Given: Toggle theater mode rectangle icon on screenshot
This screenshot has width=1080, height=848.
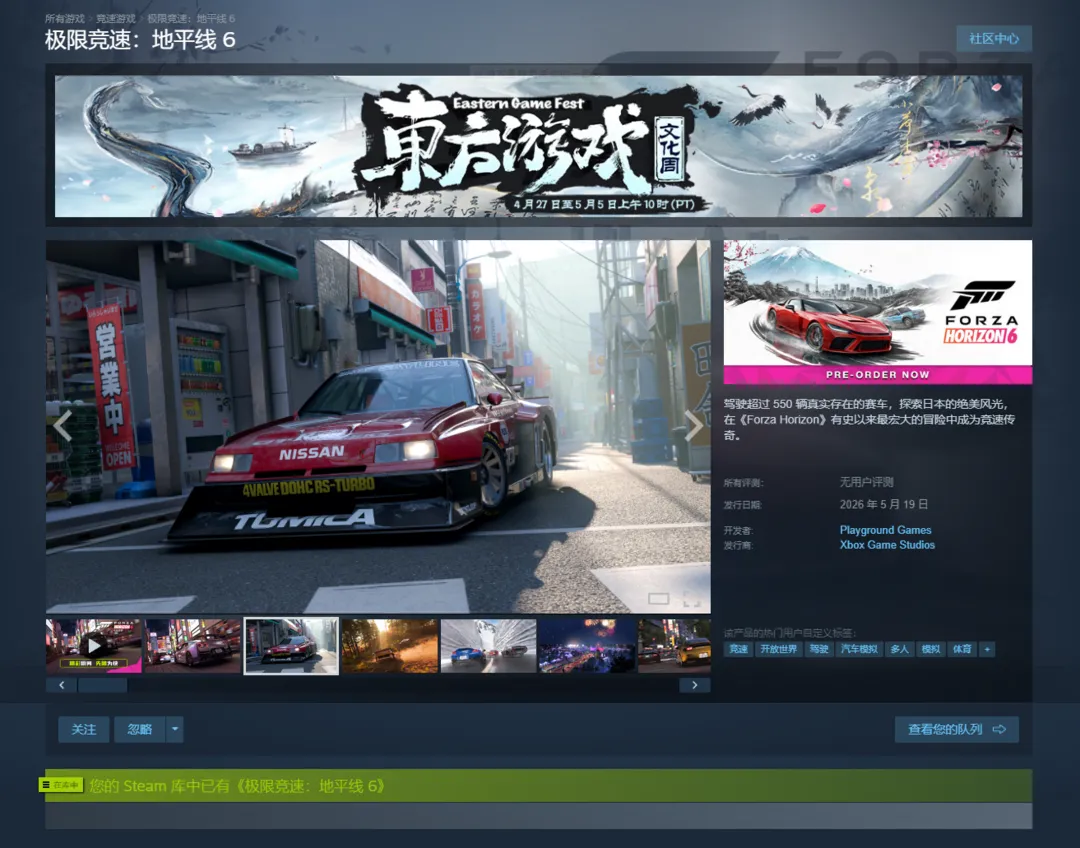Looking at the screenshot, I should (x=658, y=599).
